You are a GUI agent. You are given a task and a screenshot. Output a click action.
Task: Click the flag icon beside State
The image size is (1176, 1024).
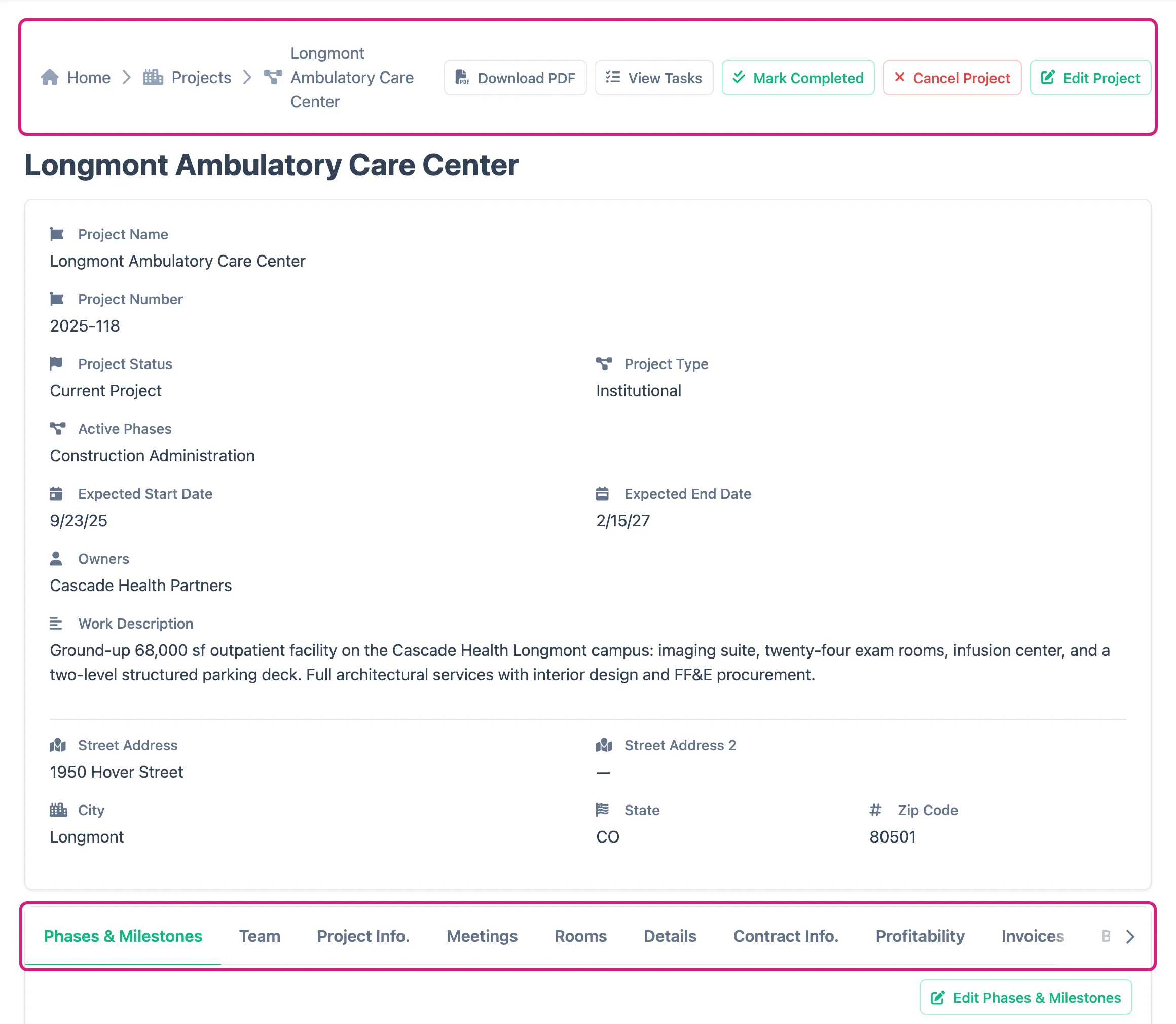[602, 810]
